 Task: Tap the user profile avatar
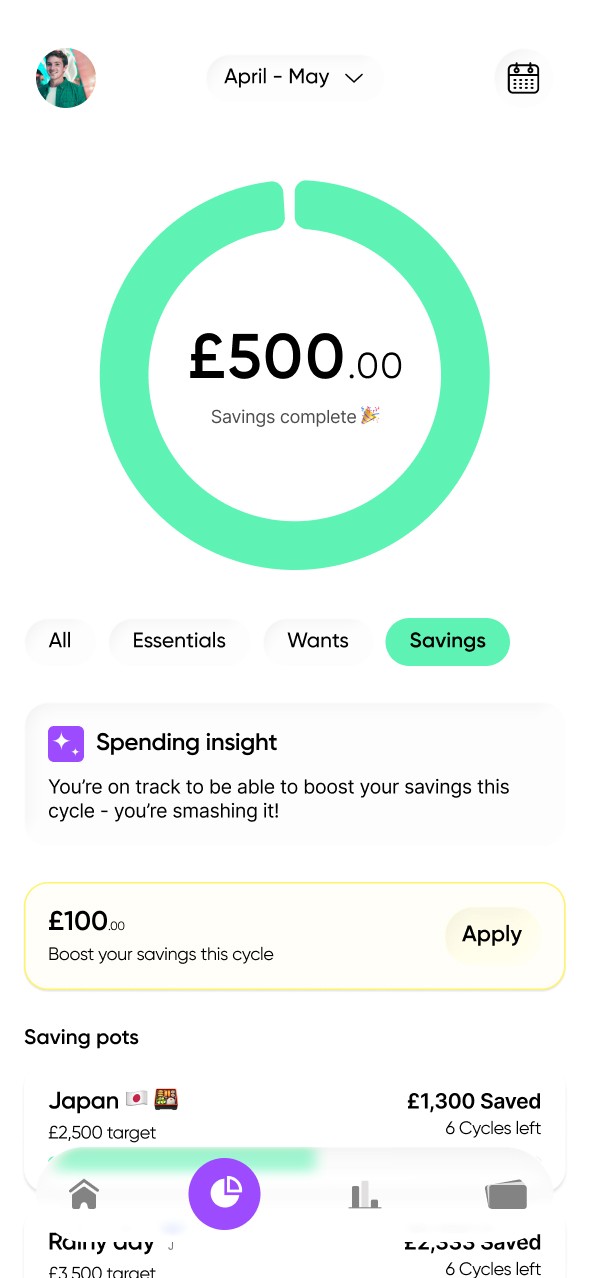(x=66, y=78)
